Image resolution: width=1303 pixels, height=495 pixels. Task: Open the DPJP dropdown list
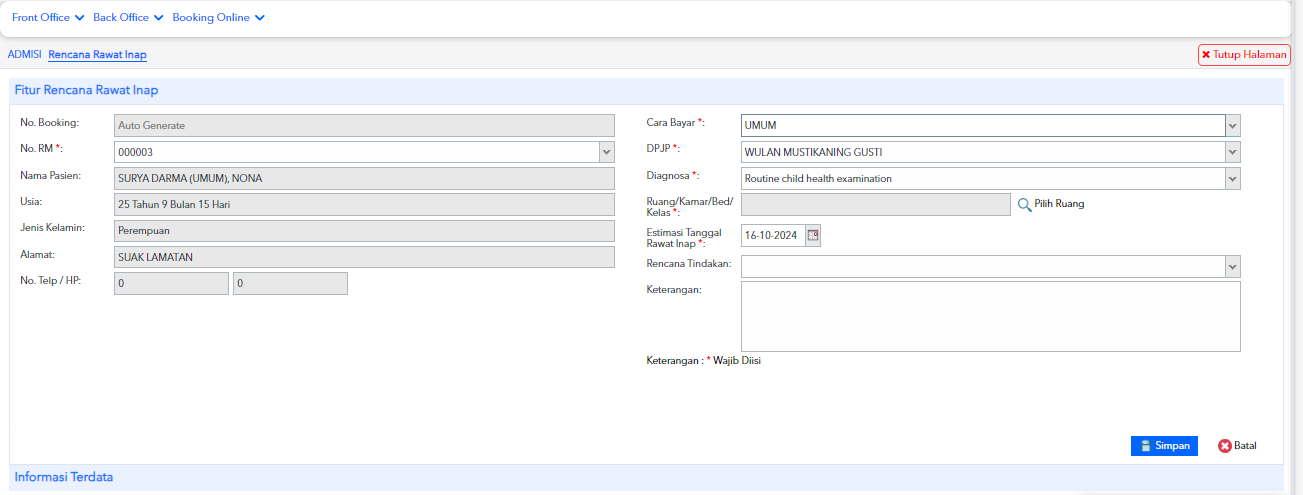click(1233, 152)
